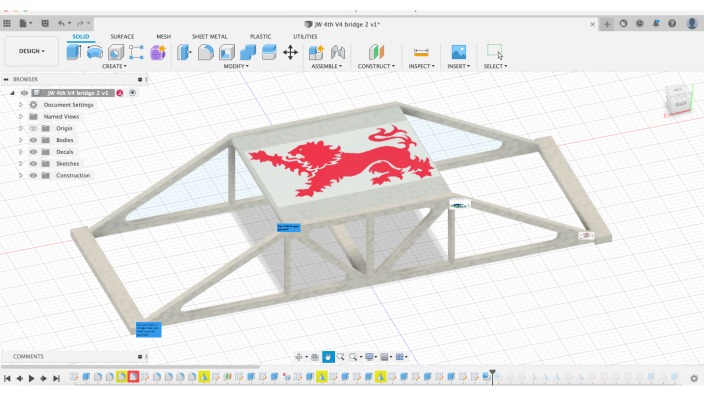Open the Insert image tool
Viewport: 704px width, 396px height.
(x=458, y=52)
